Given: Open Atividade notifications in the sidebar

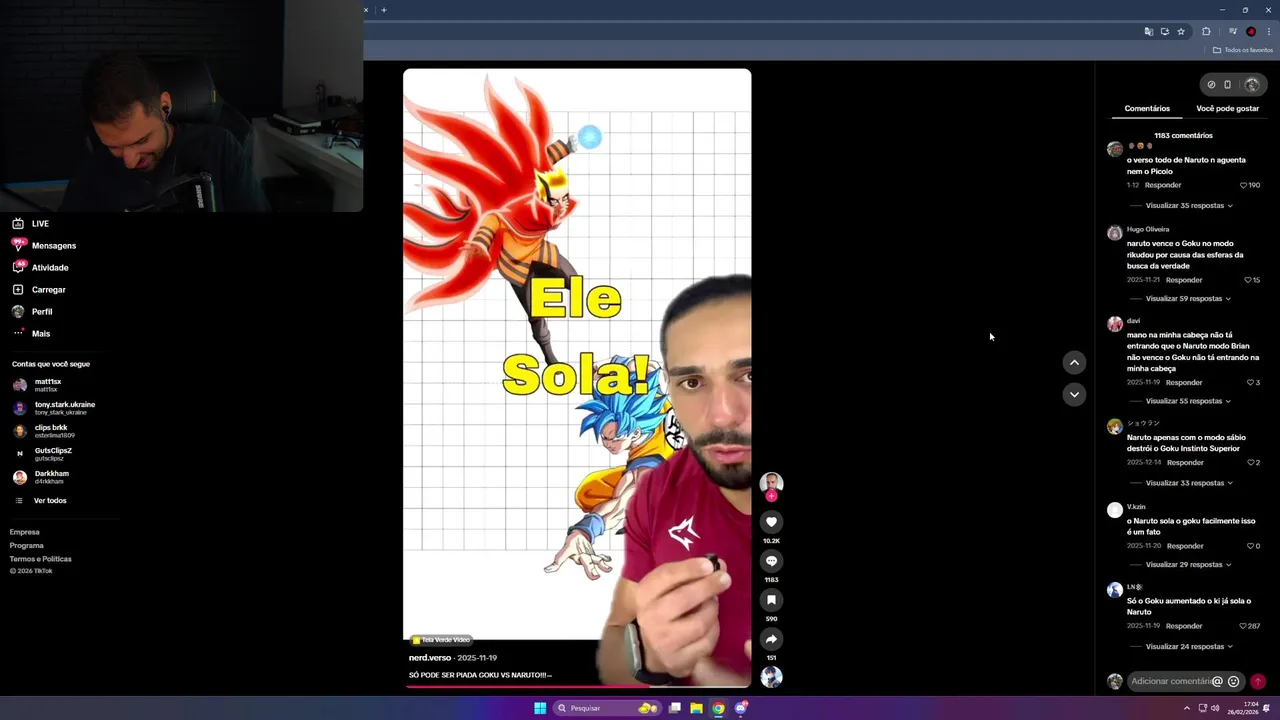Looking at the screenshot, I should pos(40,268).
